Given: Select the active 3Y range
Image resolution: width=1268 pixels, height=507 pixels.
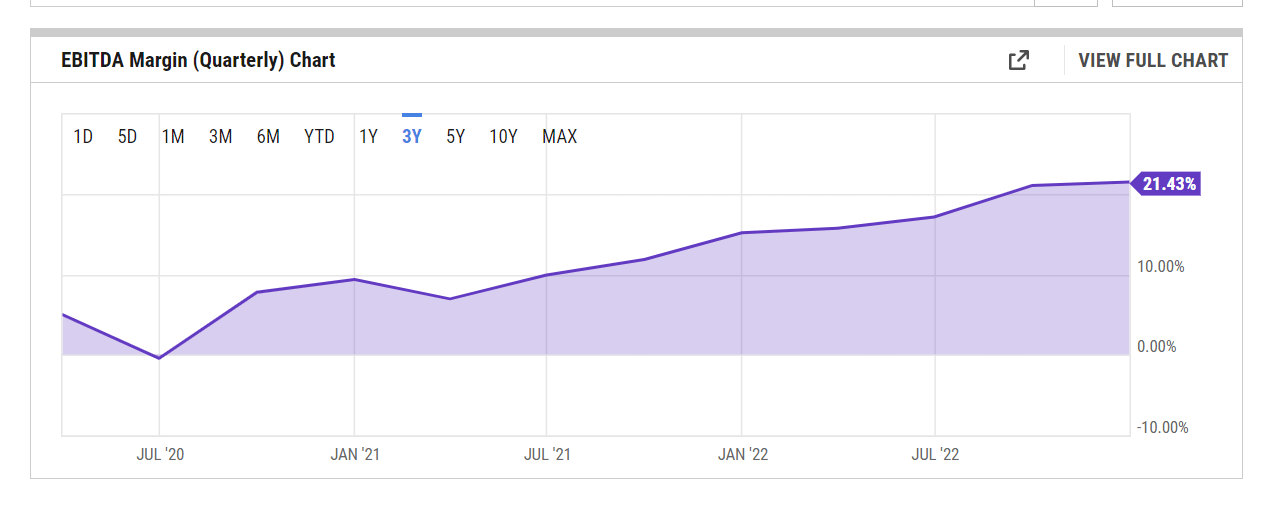Looking at the screenshot, I should pyautogui.click(x=412, y=136).
